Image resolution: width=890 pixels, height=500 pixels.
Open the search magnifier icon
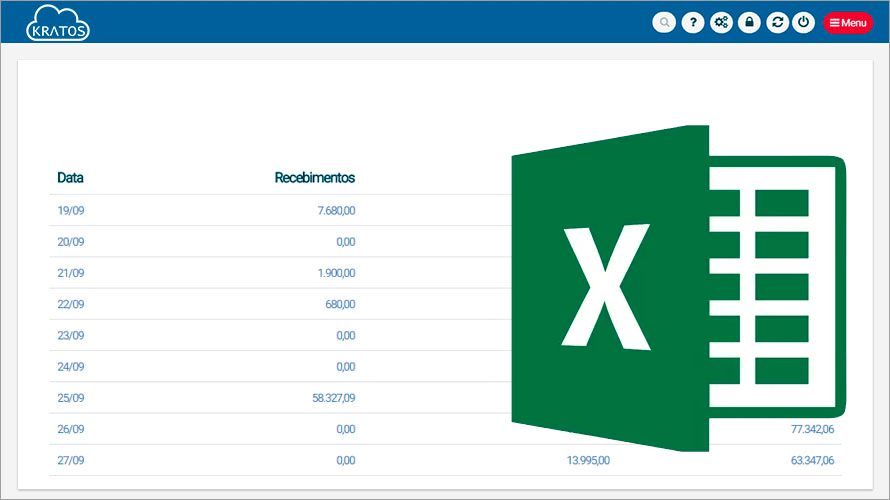tap(664, 23)
